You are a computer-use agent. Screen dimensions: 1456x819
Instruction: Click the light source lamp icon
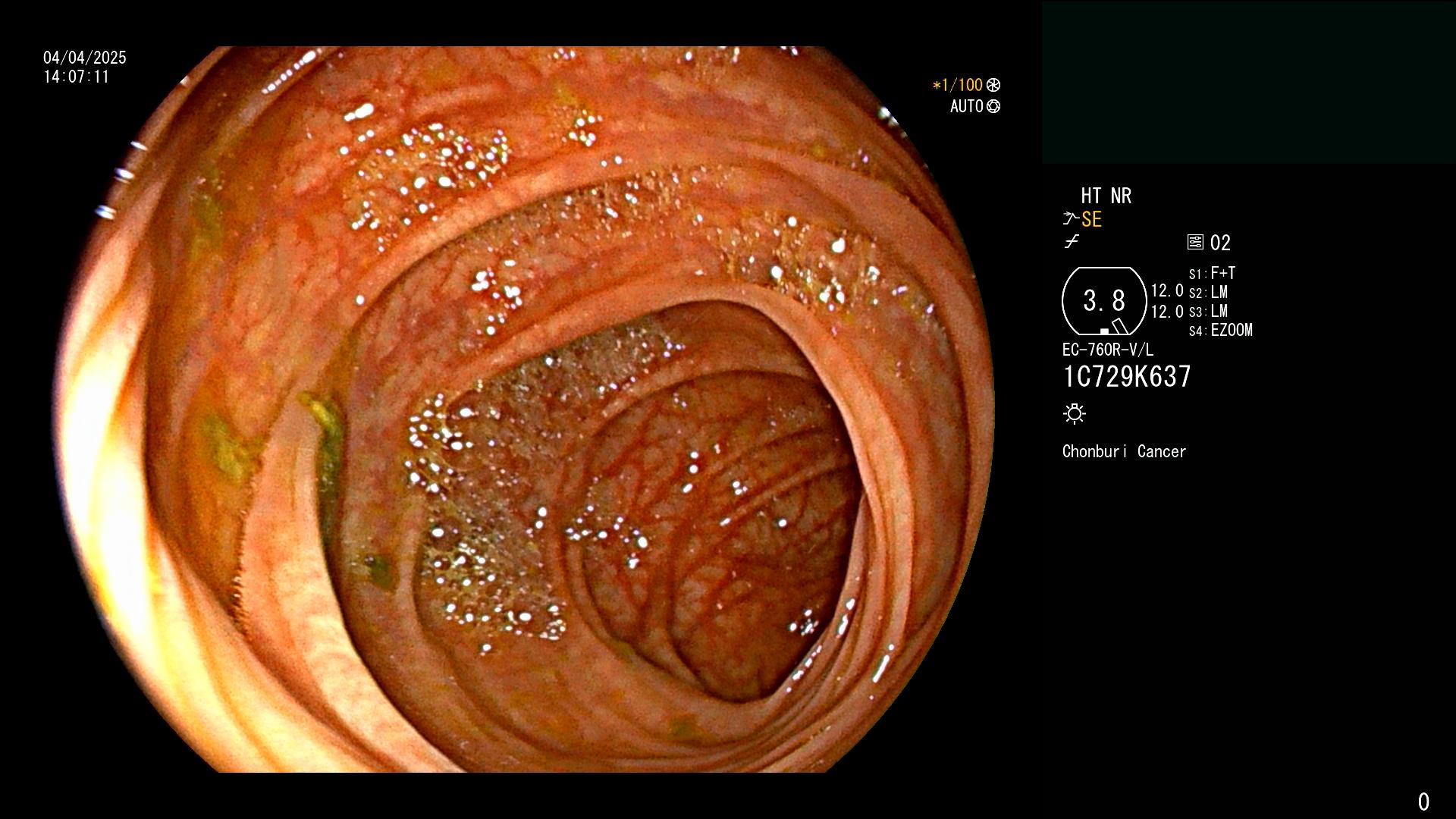1075,414
